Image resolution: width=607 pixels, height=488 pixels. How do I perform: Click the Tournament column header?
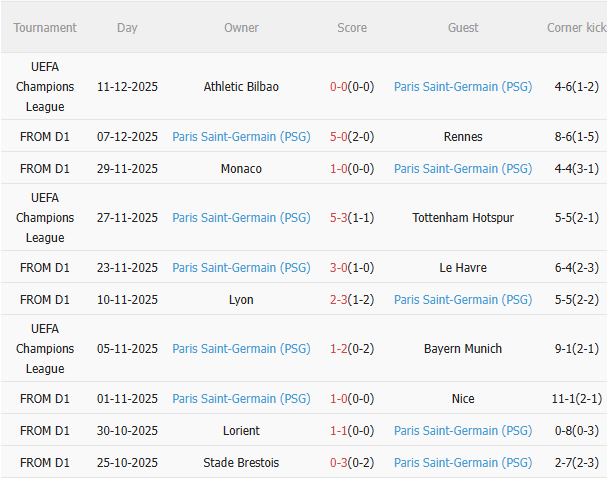45,28
